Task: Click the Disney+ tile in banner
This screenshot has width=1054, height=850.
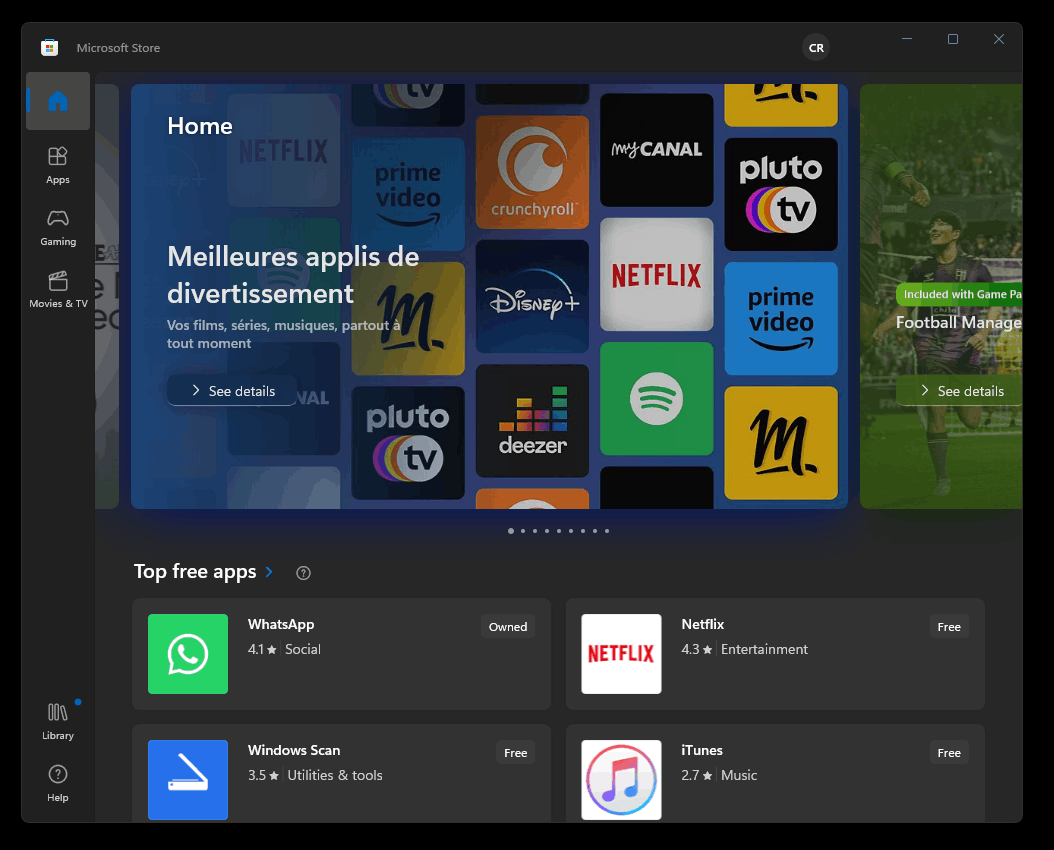Action: (532, 296)
